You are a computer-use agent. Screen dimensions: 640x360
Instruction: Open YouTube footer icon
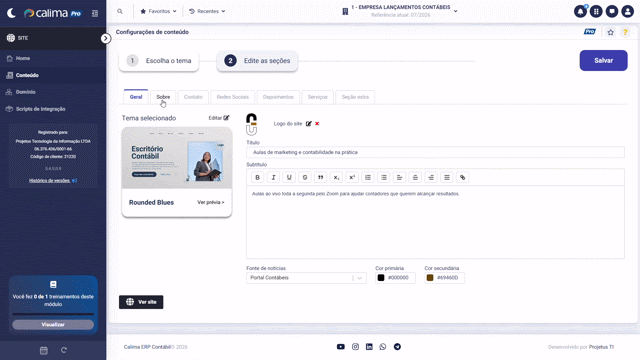(x=341, y=347)
